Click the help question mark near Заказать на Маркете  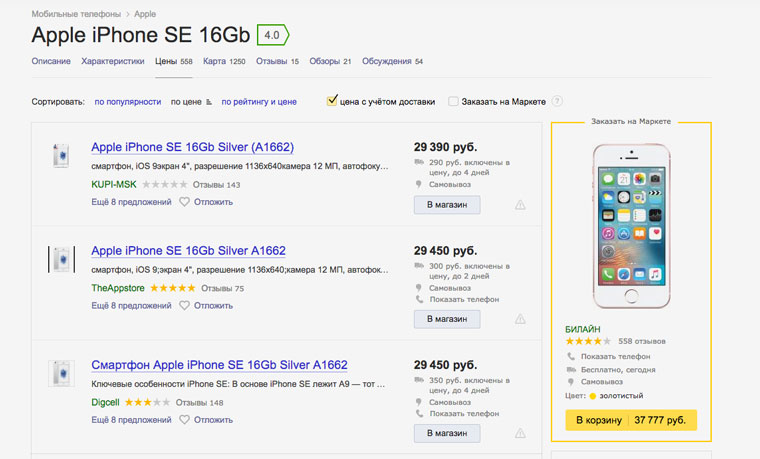click(x=557, y=101)
